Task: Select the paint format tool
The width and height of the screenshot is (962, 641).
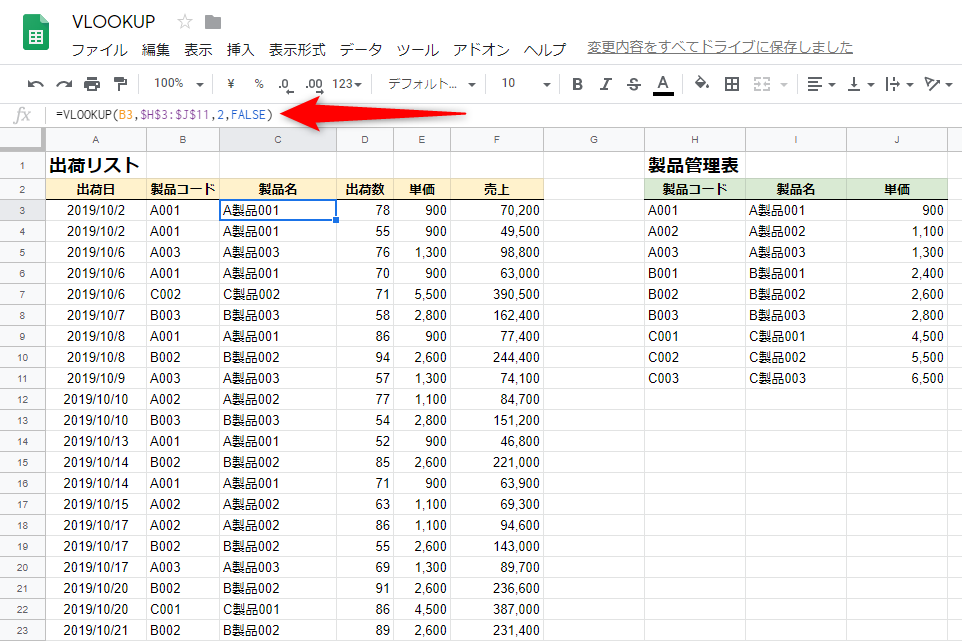Action: click(x=122, y=84)
